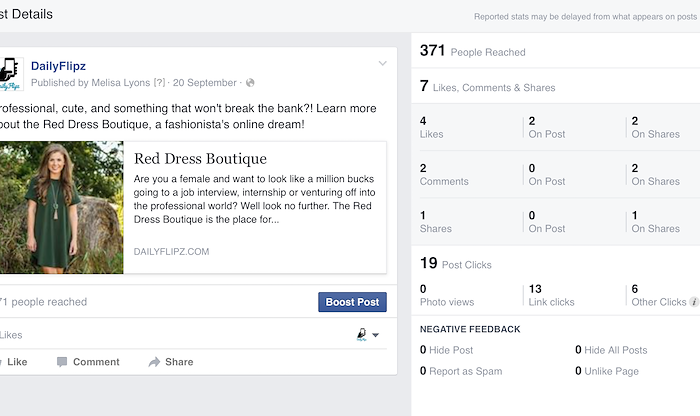700x416 pixels.
Task: Click the [?] help marker beside Melisa Lyons
Action: [159, 83]
